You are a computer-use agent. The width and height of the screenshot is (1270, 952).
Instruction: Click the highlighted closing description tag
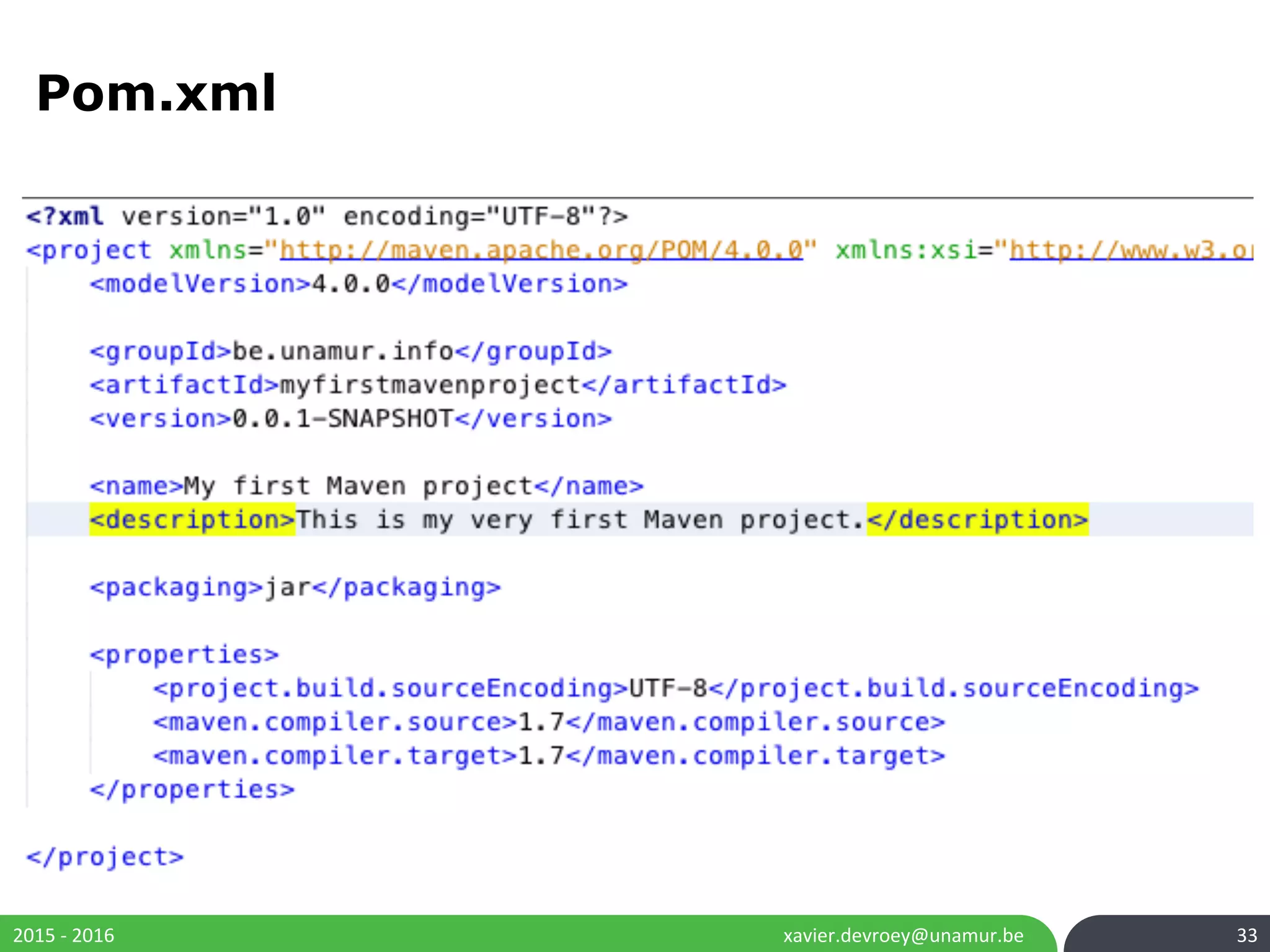coord(977,519)
